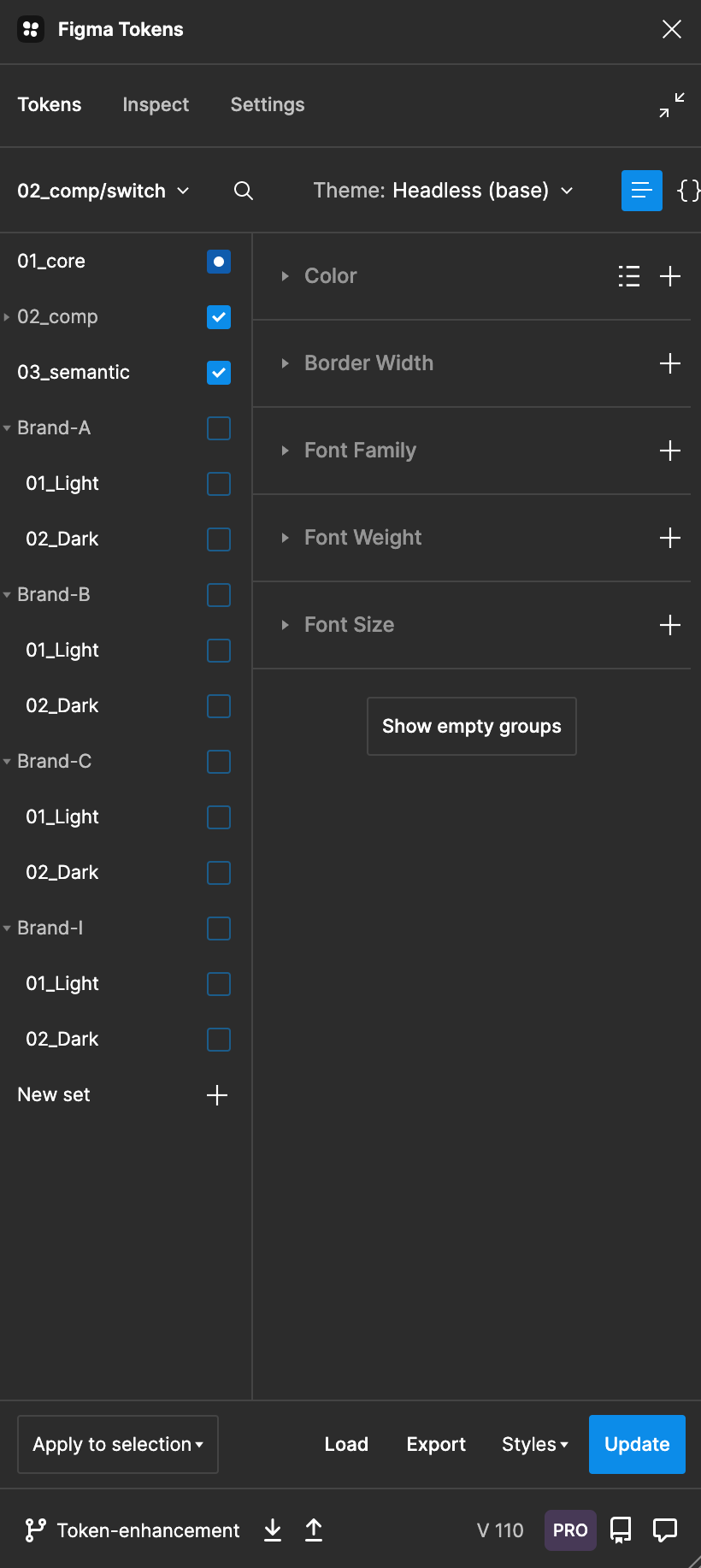Screen dimensions: 701x1568
Task: Enable 01_Light under Brand-A
Action: [x=219, y=484]
